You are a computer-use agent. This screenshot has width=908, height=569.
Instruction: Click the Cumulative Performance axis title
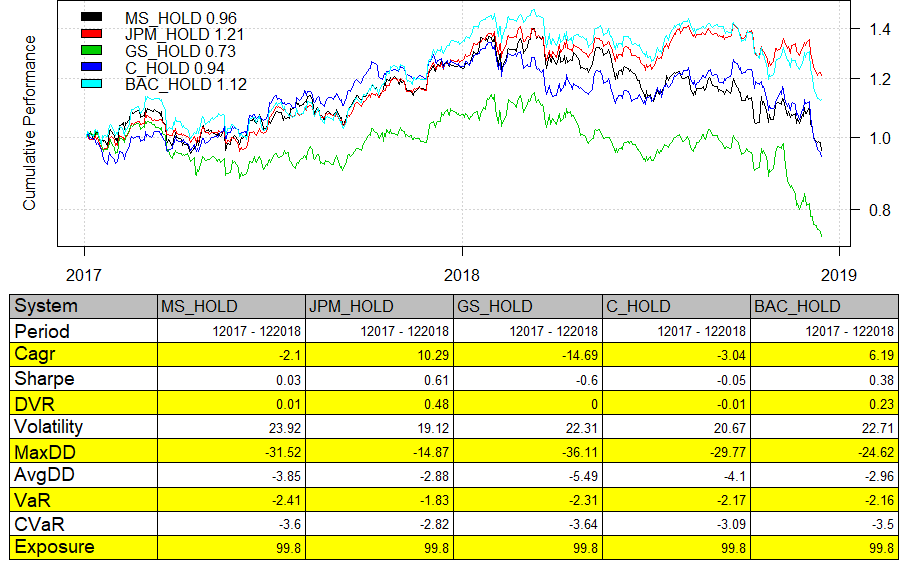pyautogui.click(x=29, y=123)
